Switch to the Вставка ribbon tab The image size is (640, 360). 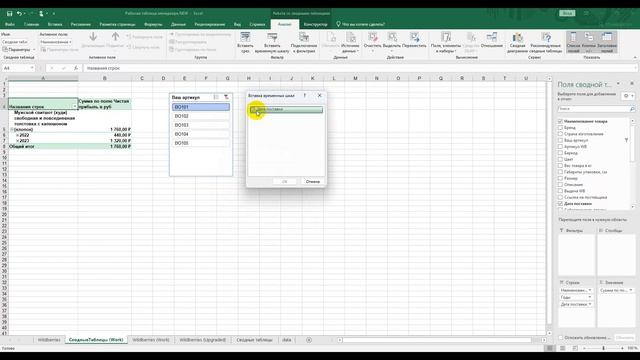coord(55,24)
